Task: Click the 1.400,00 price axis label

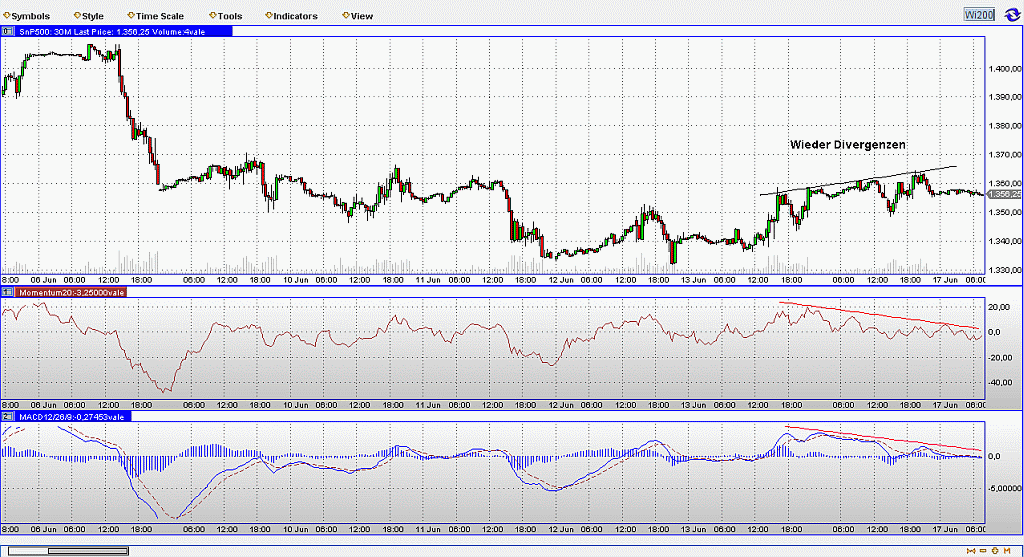Action: [1005, 69]
